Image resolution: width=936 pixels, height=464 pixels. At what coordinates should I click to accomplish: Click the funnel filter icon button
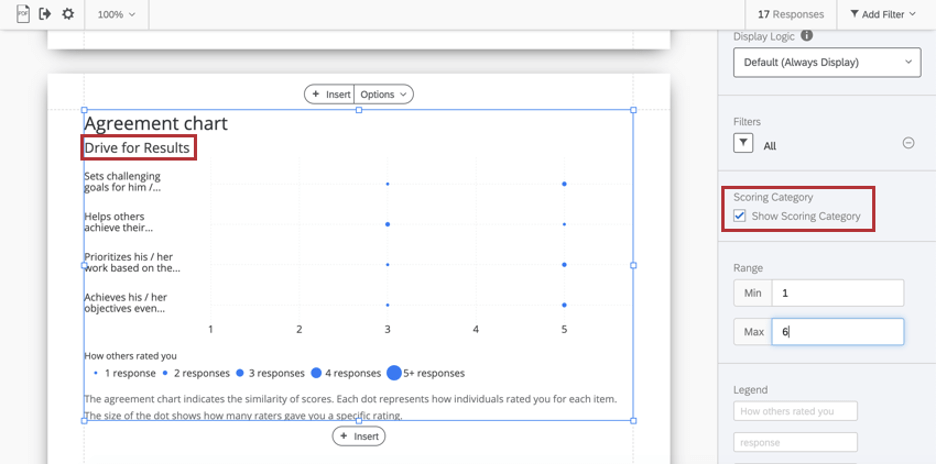[743, 143]
